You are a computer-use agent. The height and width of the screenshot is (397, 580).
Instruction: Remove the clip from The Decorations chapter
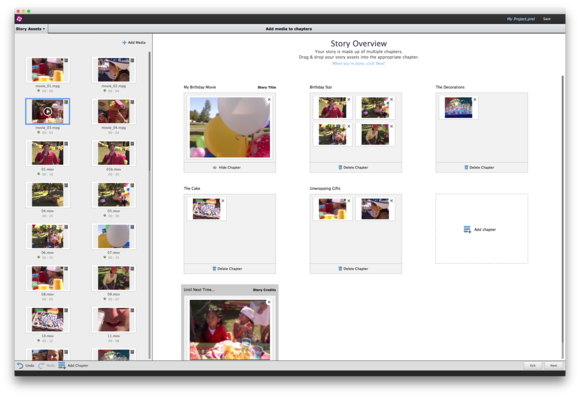coord(475,100)
